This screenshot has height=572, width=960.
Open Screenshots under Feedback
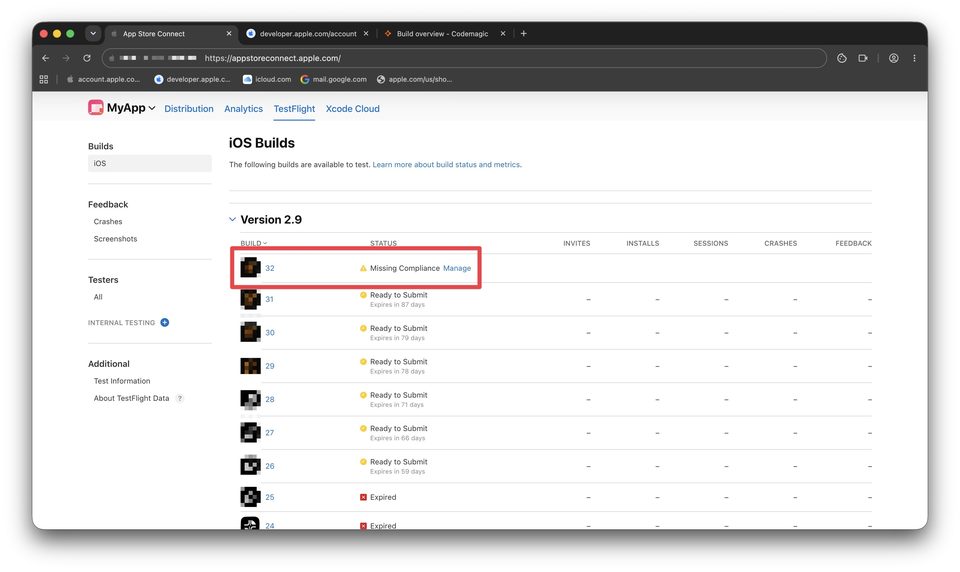pyautogui.click(x=115, y=239)
